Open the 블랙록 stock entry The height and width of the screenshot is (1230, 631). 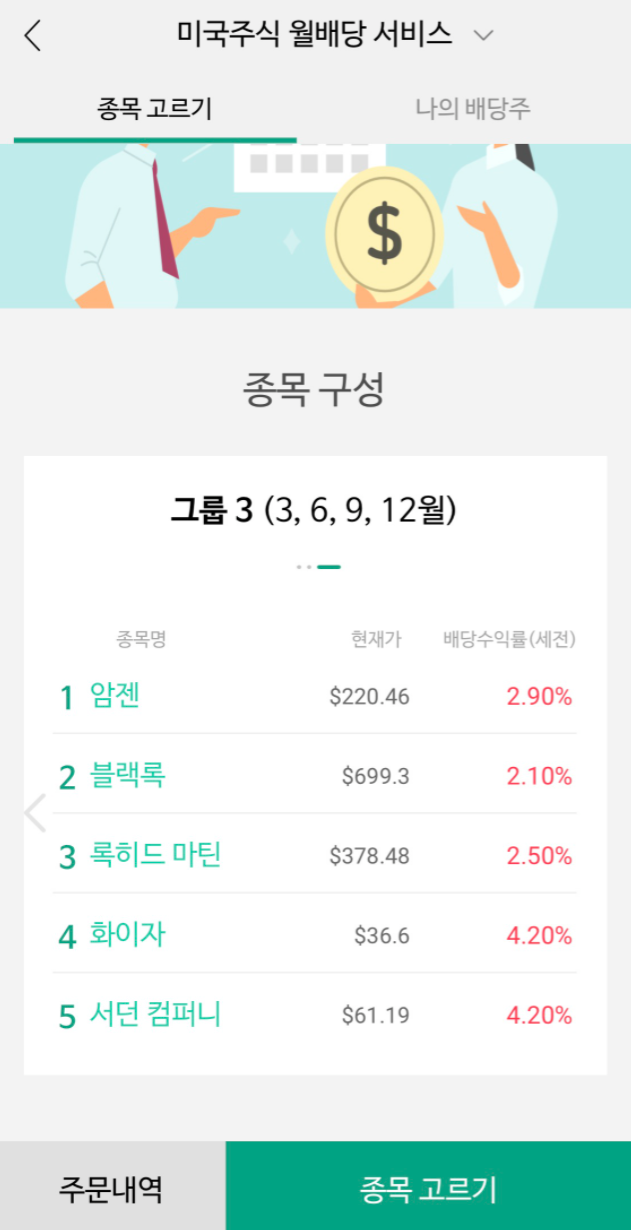[x=126, y=775]
